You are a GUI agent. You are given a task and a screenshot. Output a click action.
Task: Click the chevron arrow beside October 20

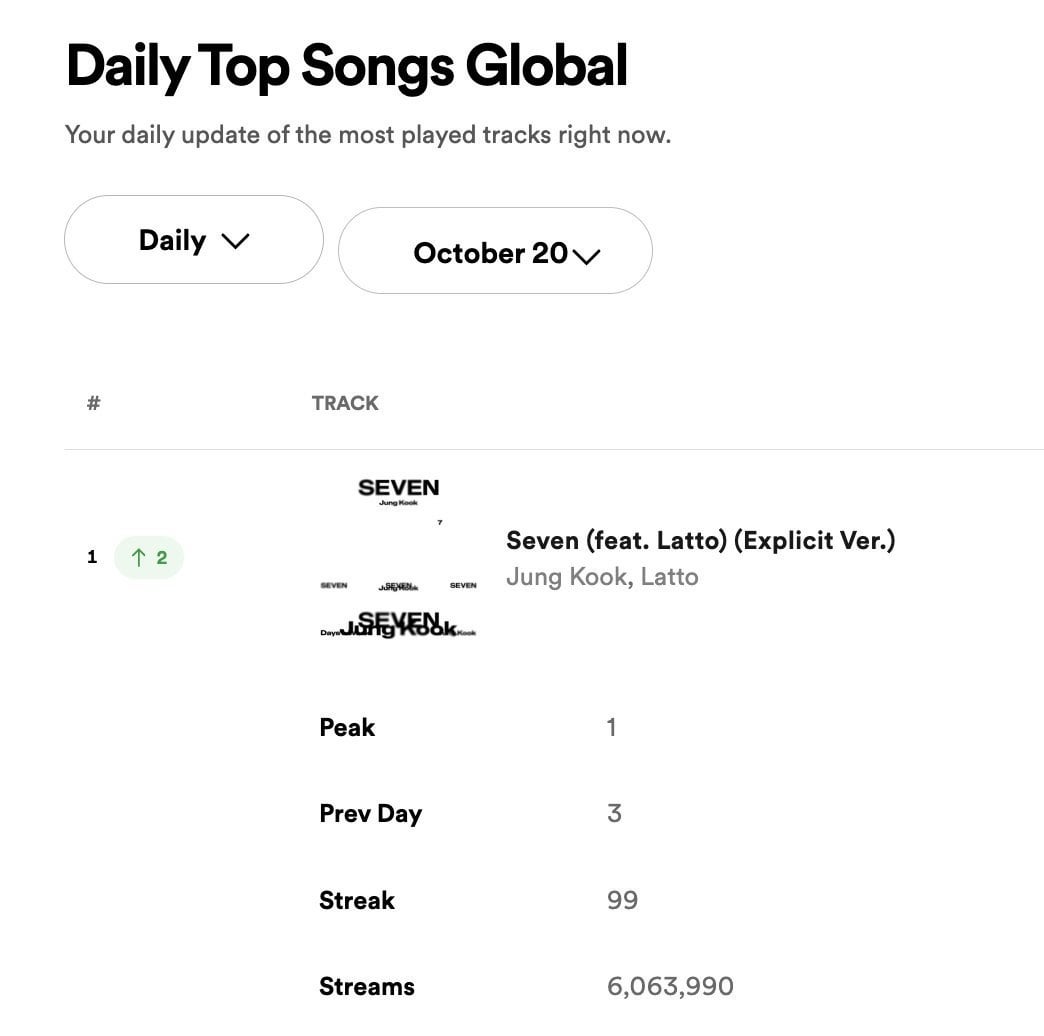pos(586,256)
